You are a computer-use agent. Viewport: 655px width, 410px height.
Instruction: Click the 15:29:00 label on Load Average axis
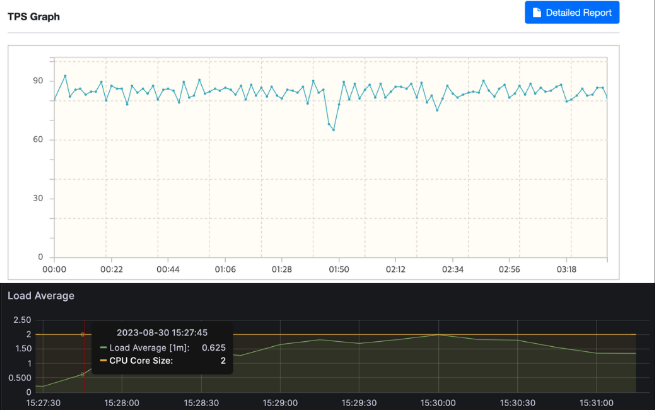(280, 403)
